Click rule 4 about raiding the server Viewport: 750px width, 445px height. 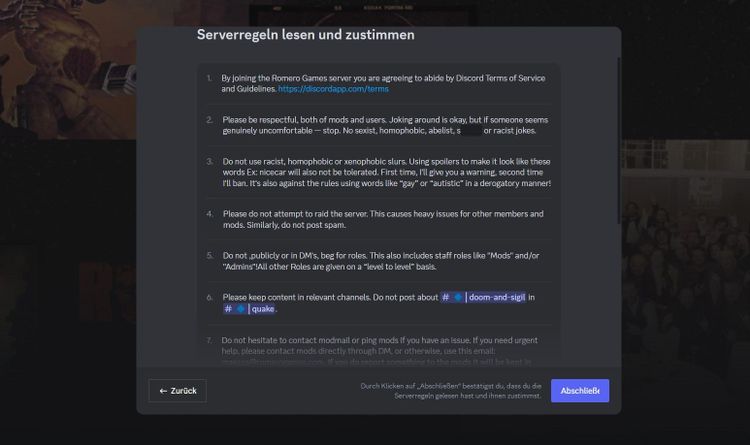pyautogui.click(x=382, y=220)
